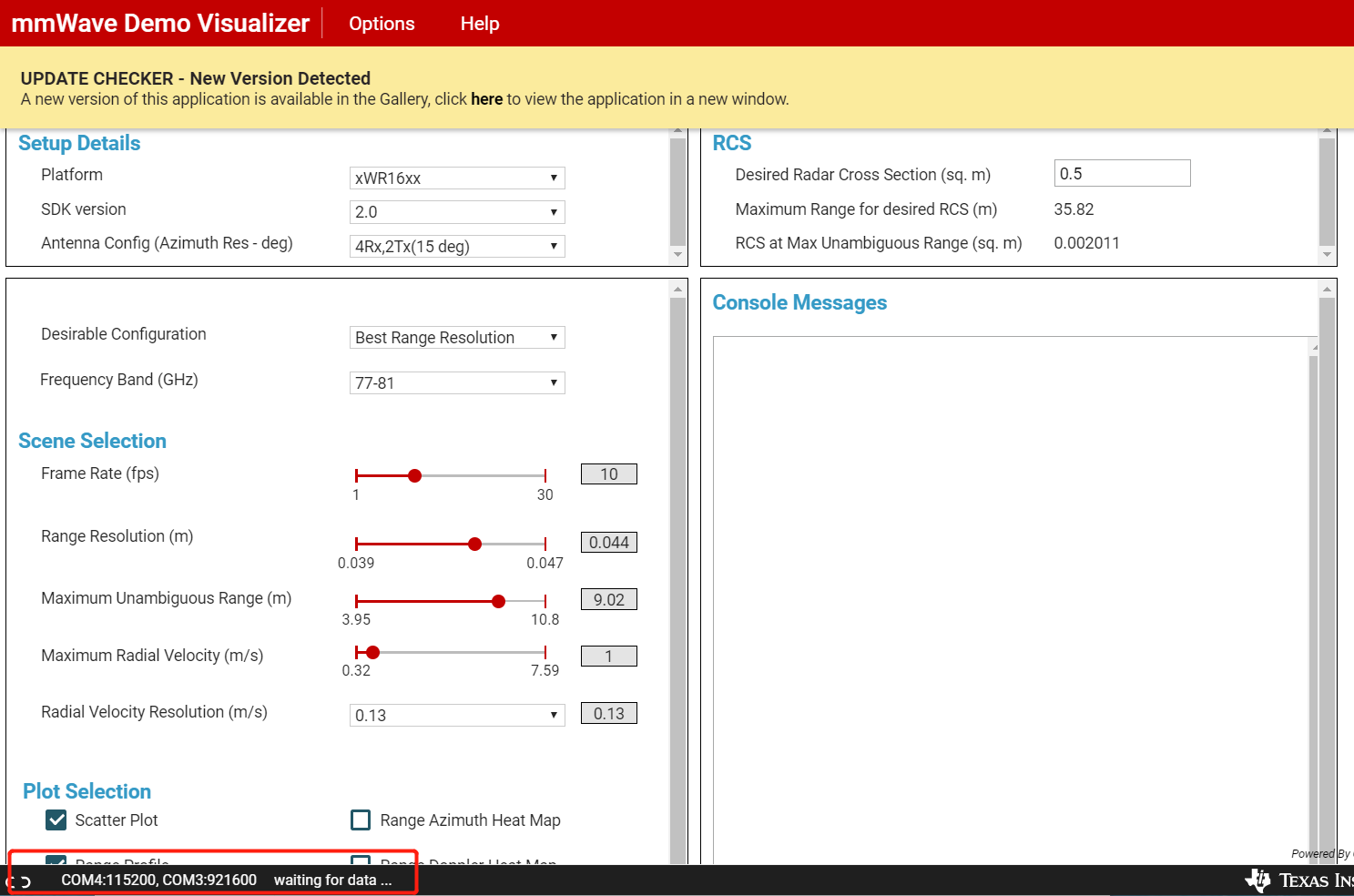Click the 'Scene Selection' heading

tap(93, 441)
